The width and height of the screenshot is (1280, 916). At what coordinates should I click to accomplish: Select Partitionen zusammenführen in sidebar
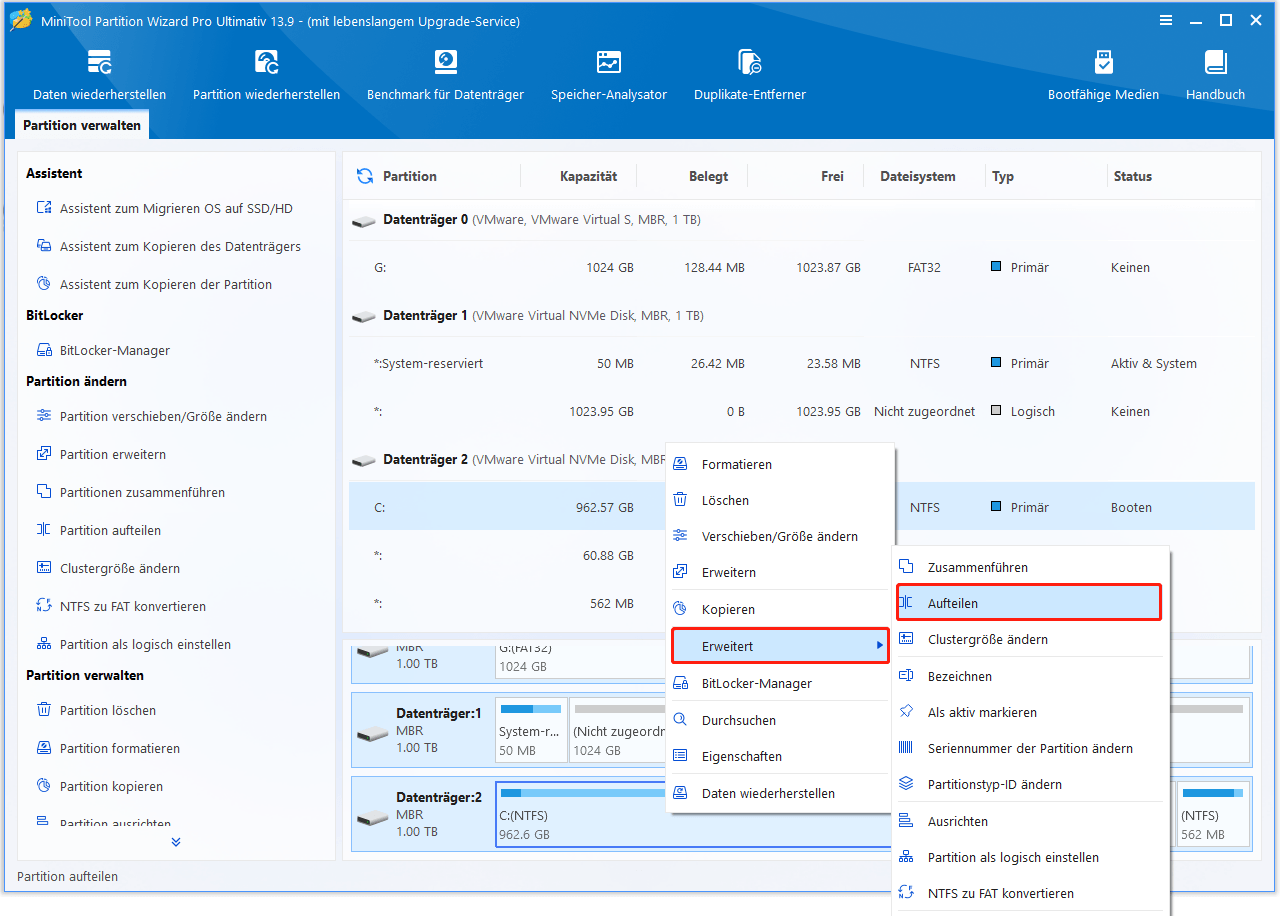pyautogui.click(x=131, y=492)
